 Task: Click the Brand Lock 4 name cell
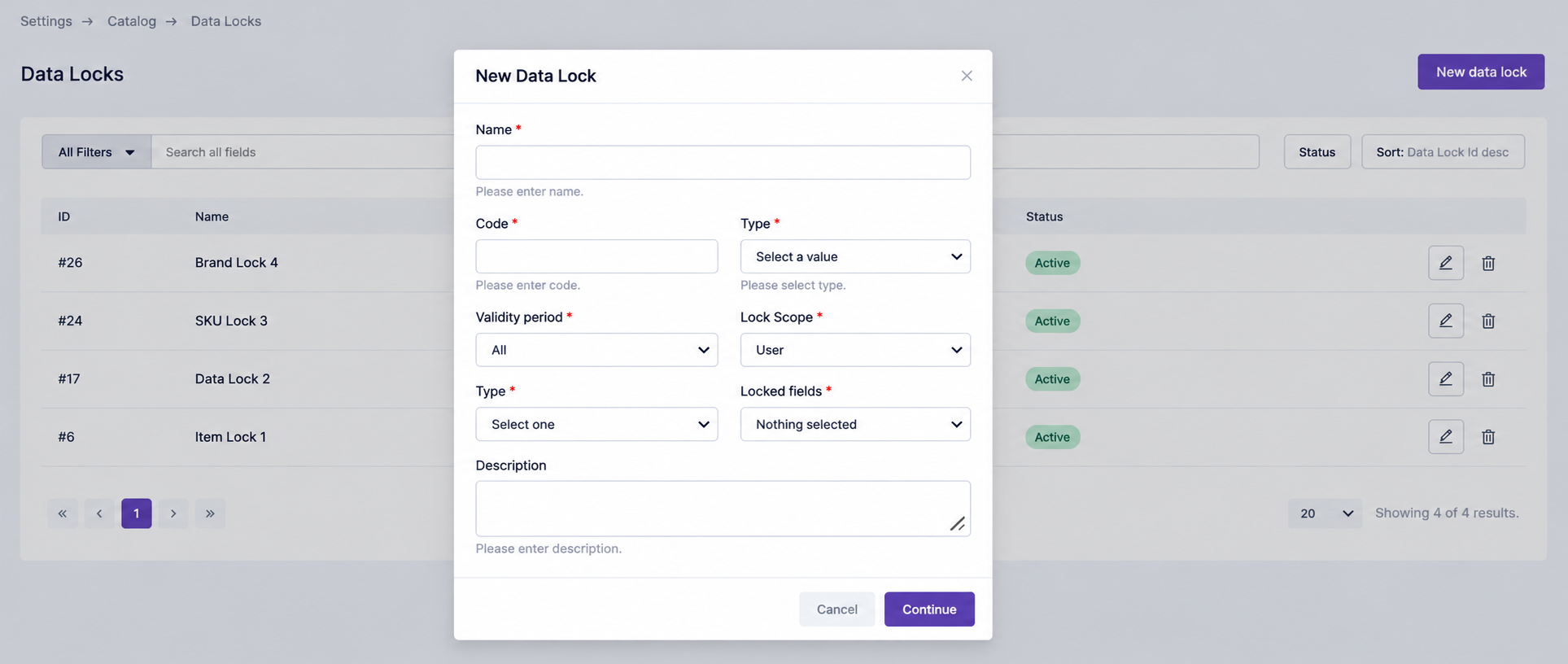[x=237, y=263]
